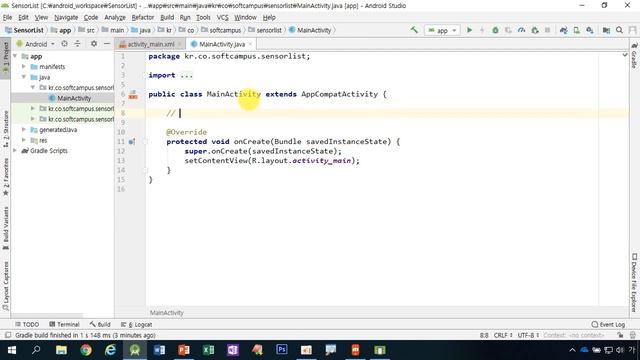Open the Event Log
The width and height of the screenshot is (640, 360).
click(x=608, y=324)
